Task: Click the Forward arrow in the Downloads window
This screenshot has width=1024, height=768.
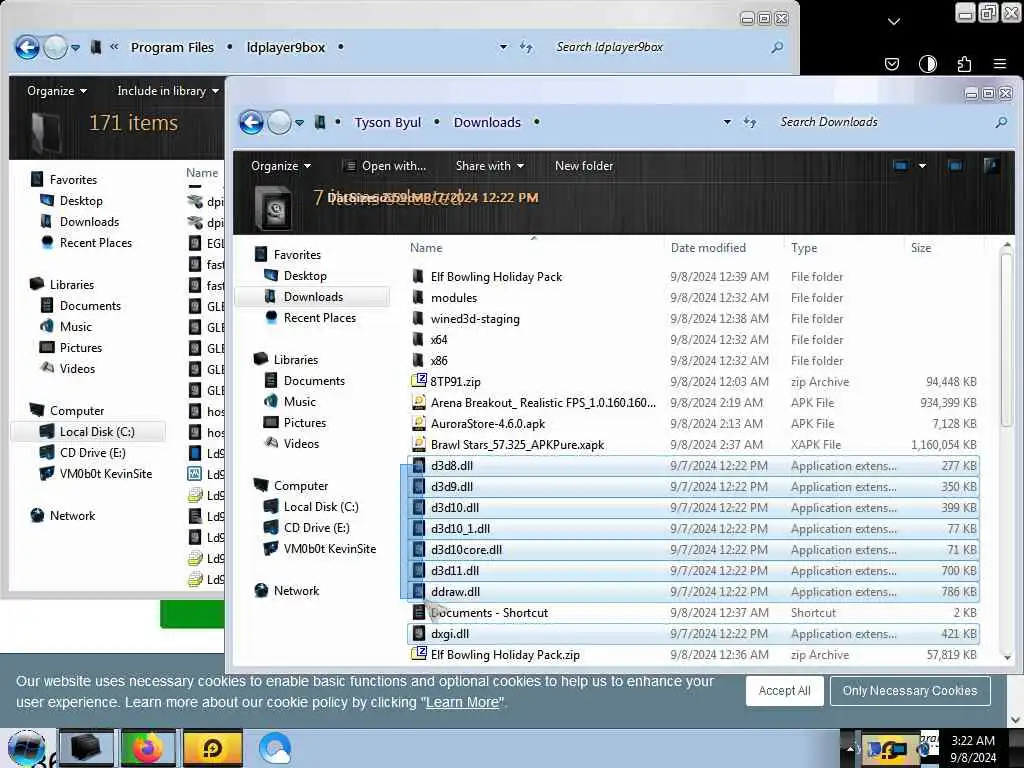Action: pyautogui.click(x=280, y=122)
